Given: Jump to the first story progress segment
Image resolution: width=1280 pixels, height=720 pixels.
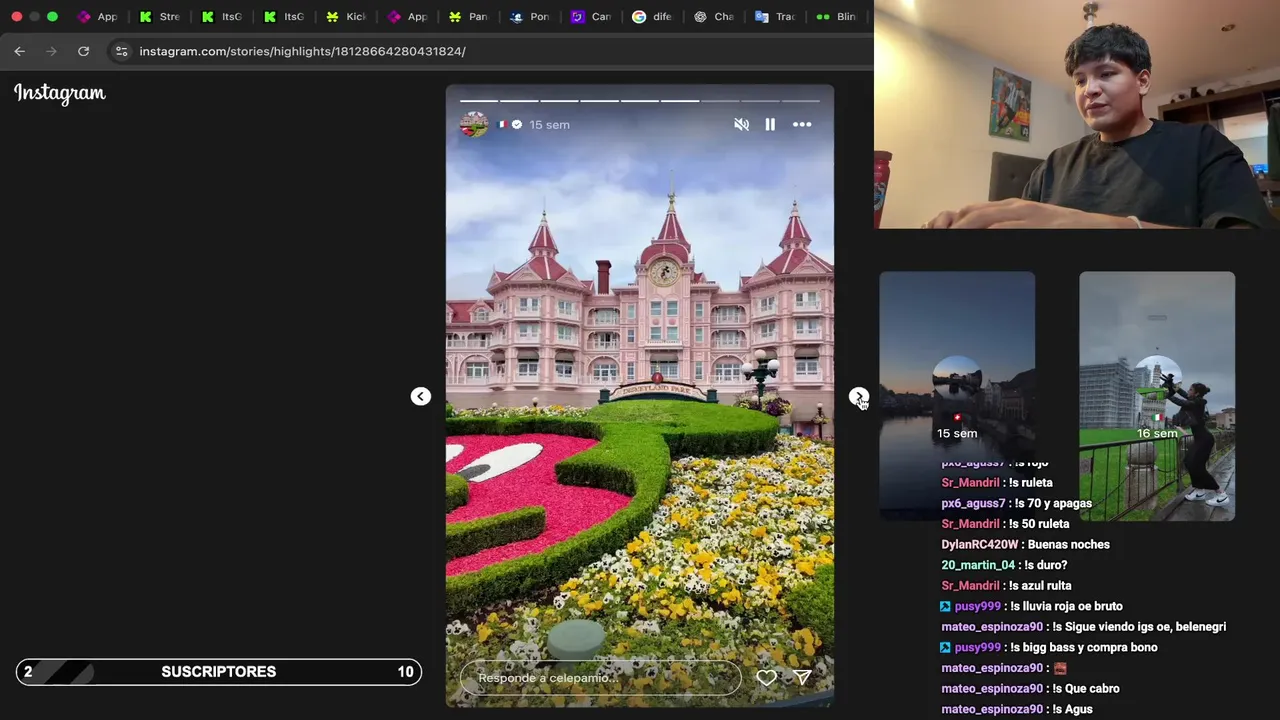Looking at the screenshot, I should coord(479,100).
